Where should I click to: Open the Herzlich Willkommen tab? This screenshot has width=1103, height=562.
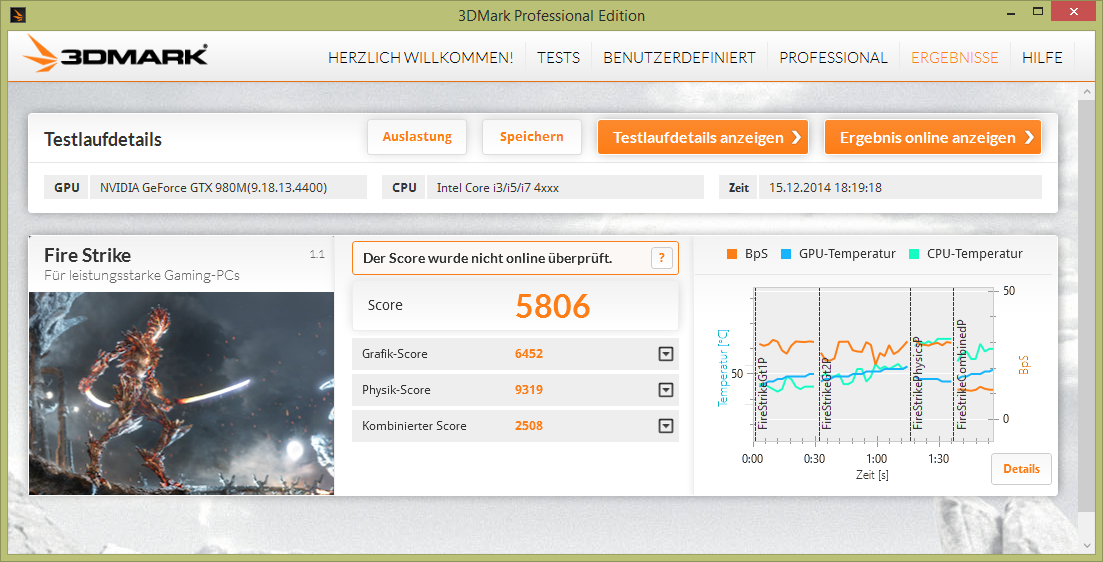coord(421,58)
